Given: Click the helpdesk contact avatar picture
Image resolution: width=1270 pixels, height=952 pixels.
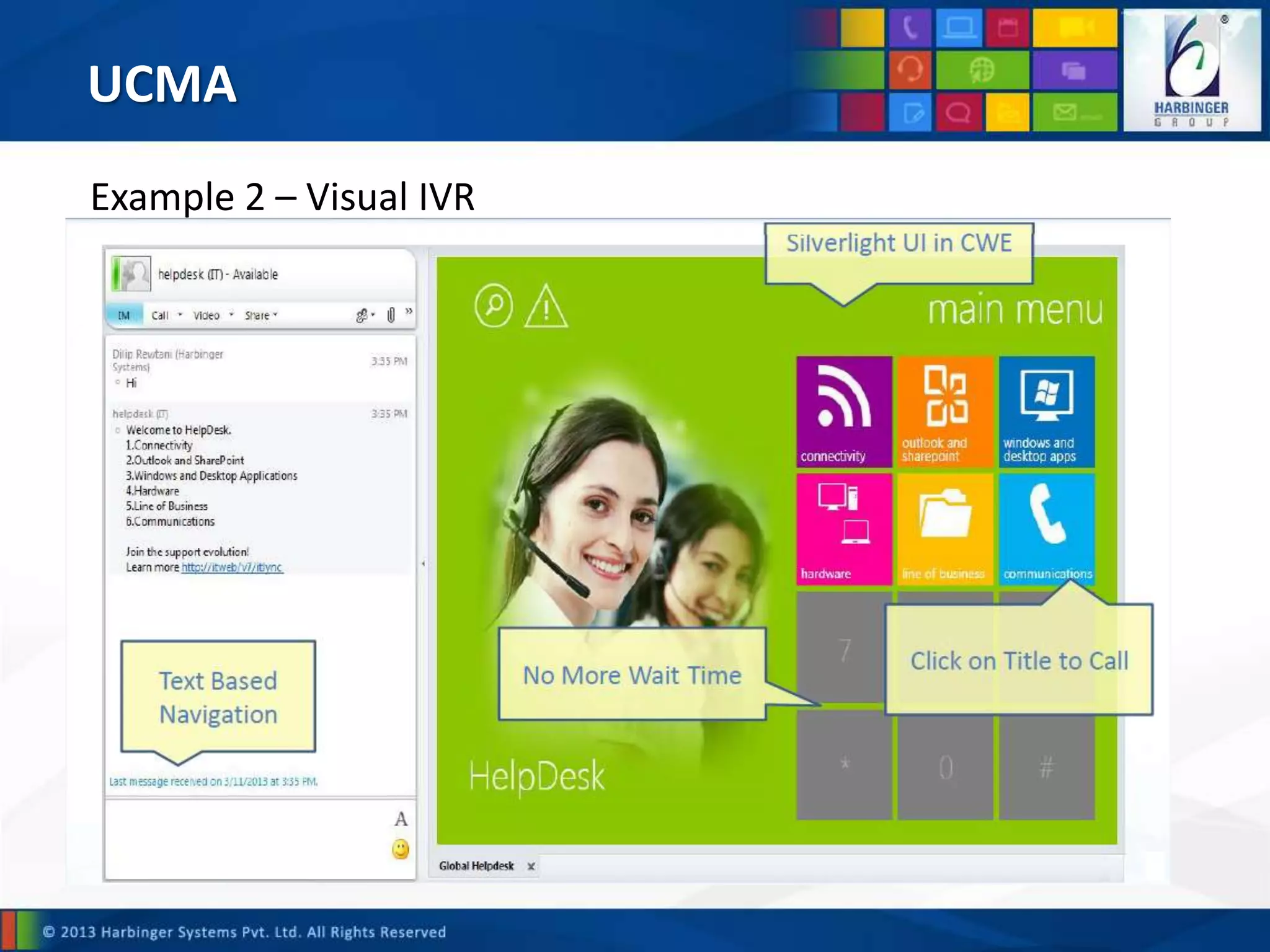Looking at the screenshot, I should coord(131,274).
